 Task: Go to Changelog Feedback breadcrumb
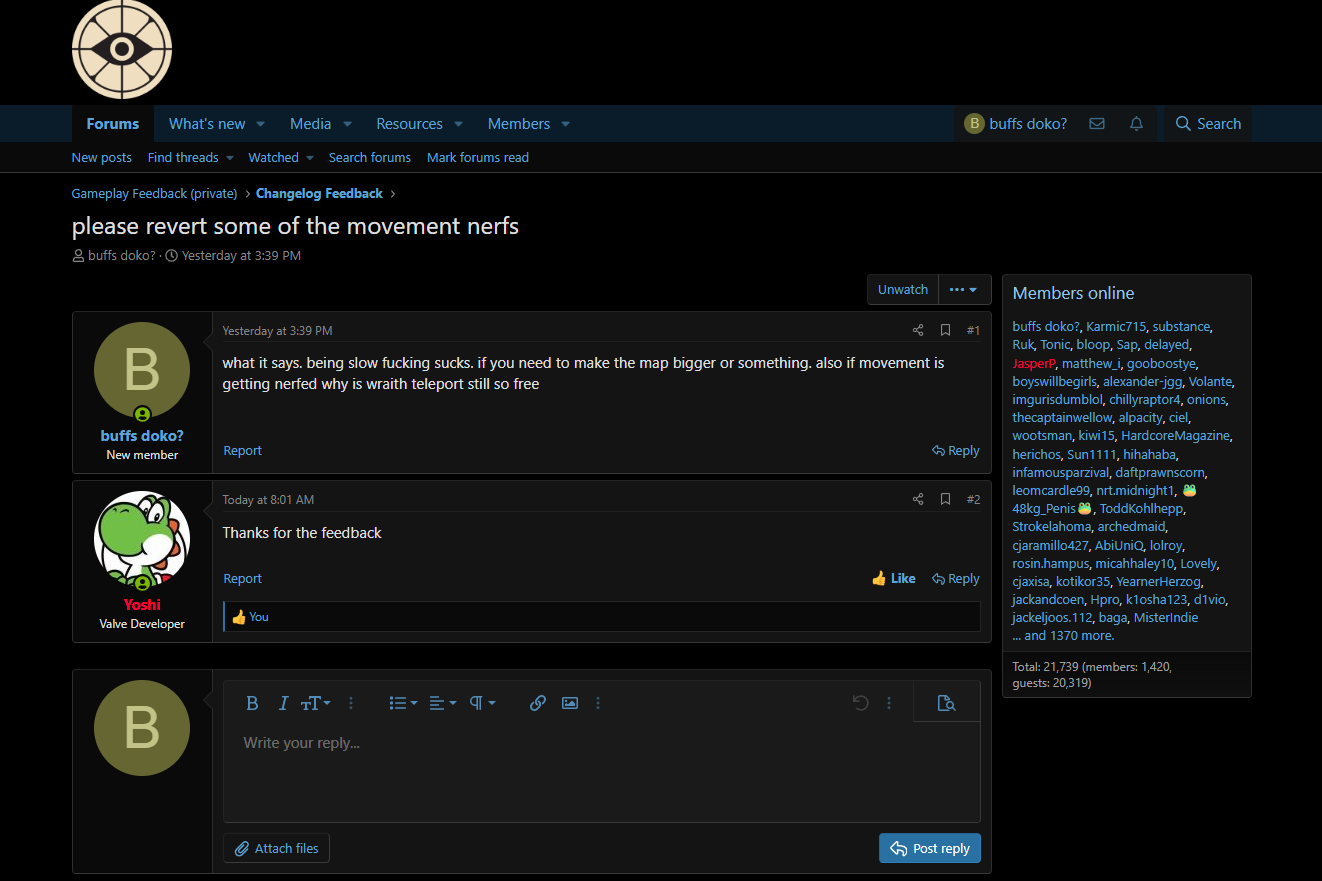(319, 193)
